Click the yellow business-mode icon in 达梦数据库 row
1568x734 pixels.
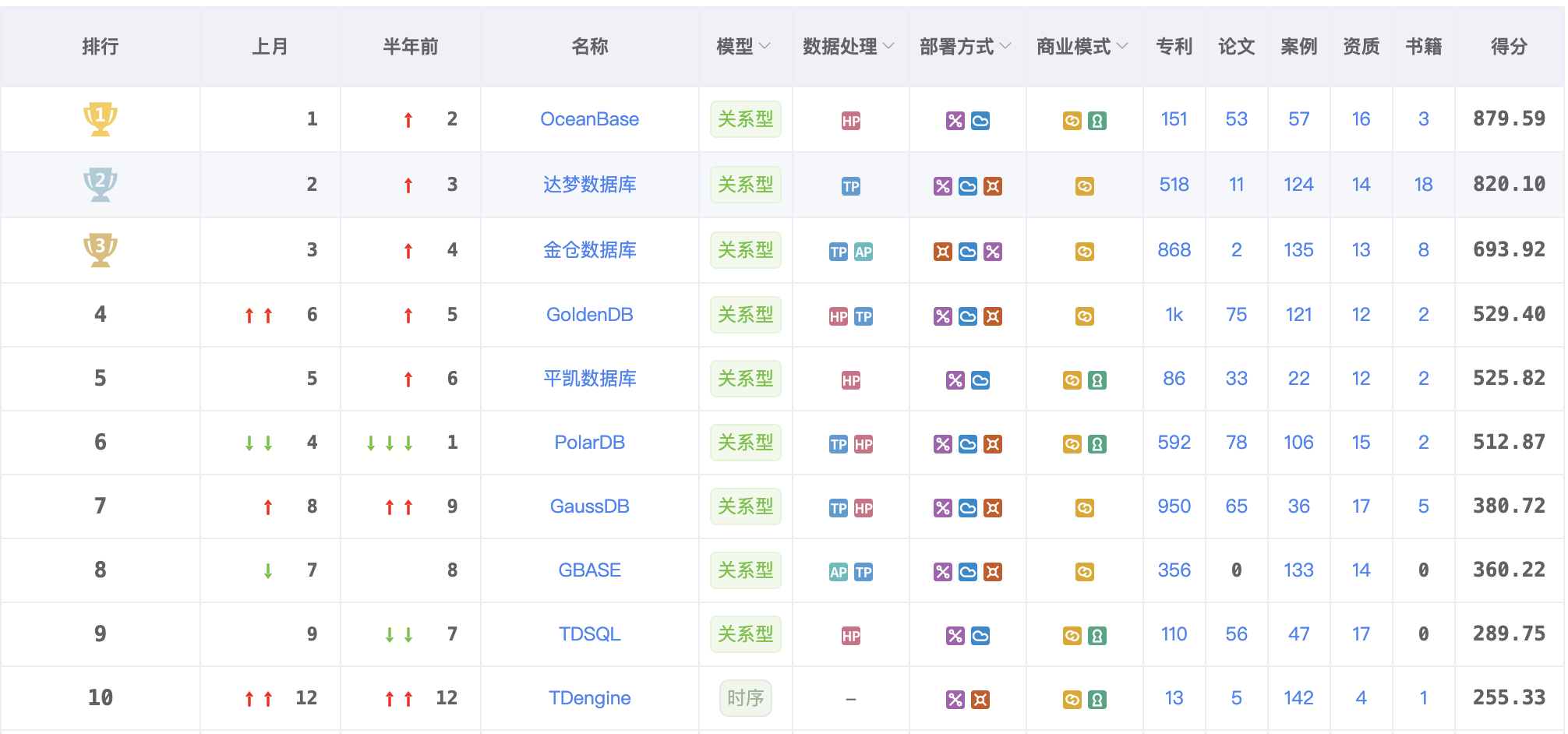(1085, 186)
